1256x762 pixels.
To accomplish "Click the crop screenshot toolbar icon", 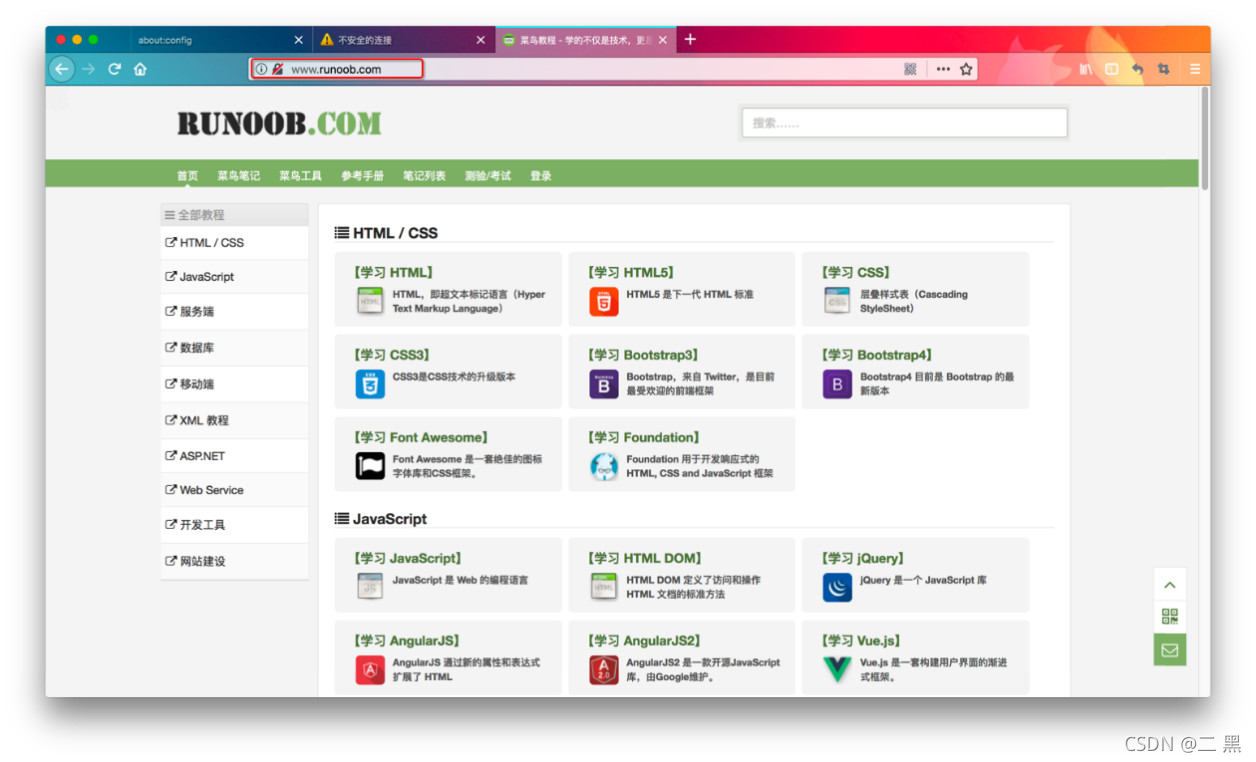I will [1163, 69].
